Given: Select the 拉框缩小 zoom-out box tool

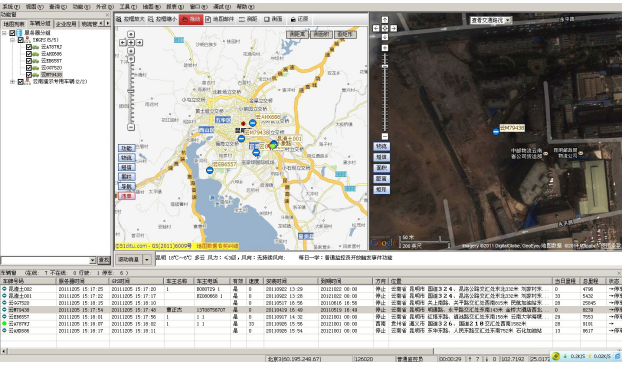Looking at the screenshot, I should click(x=163, y=19).
